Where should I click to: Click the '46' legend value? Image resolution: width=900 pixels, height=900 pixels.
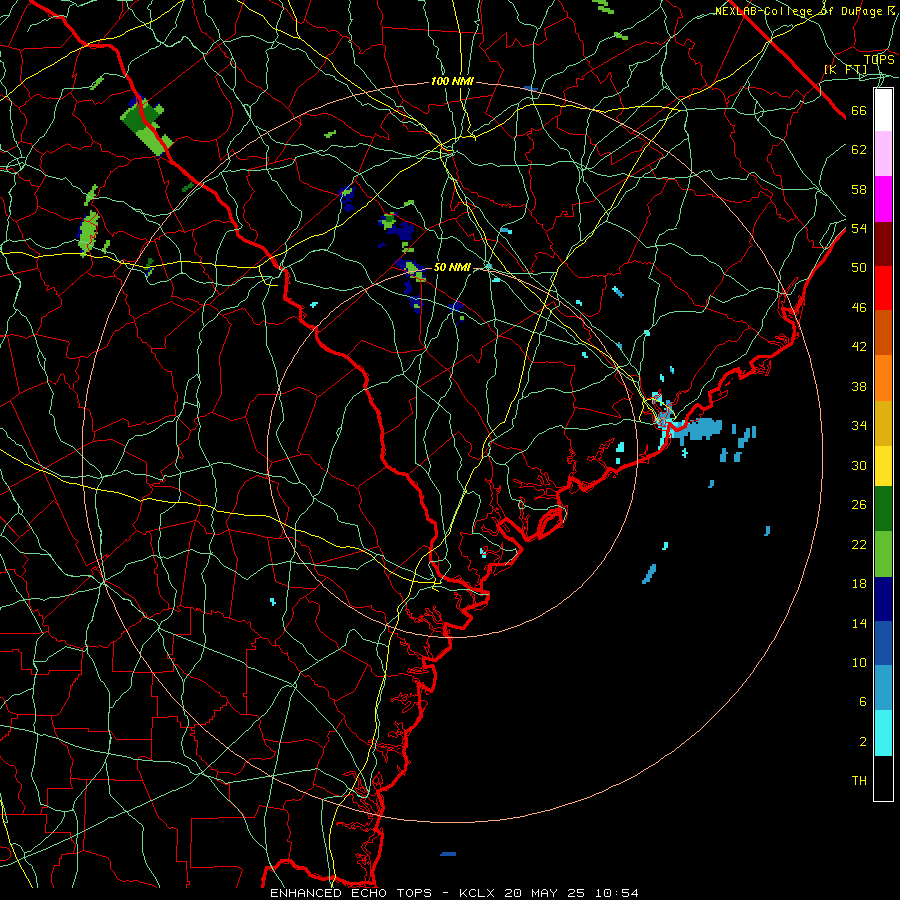859,307
